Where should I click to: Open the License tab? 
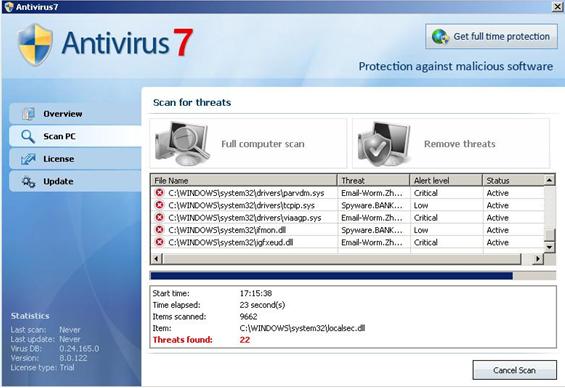(x=75, y=159)
